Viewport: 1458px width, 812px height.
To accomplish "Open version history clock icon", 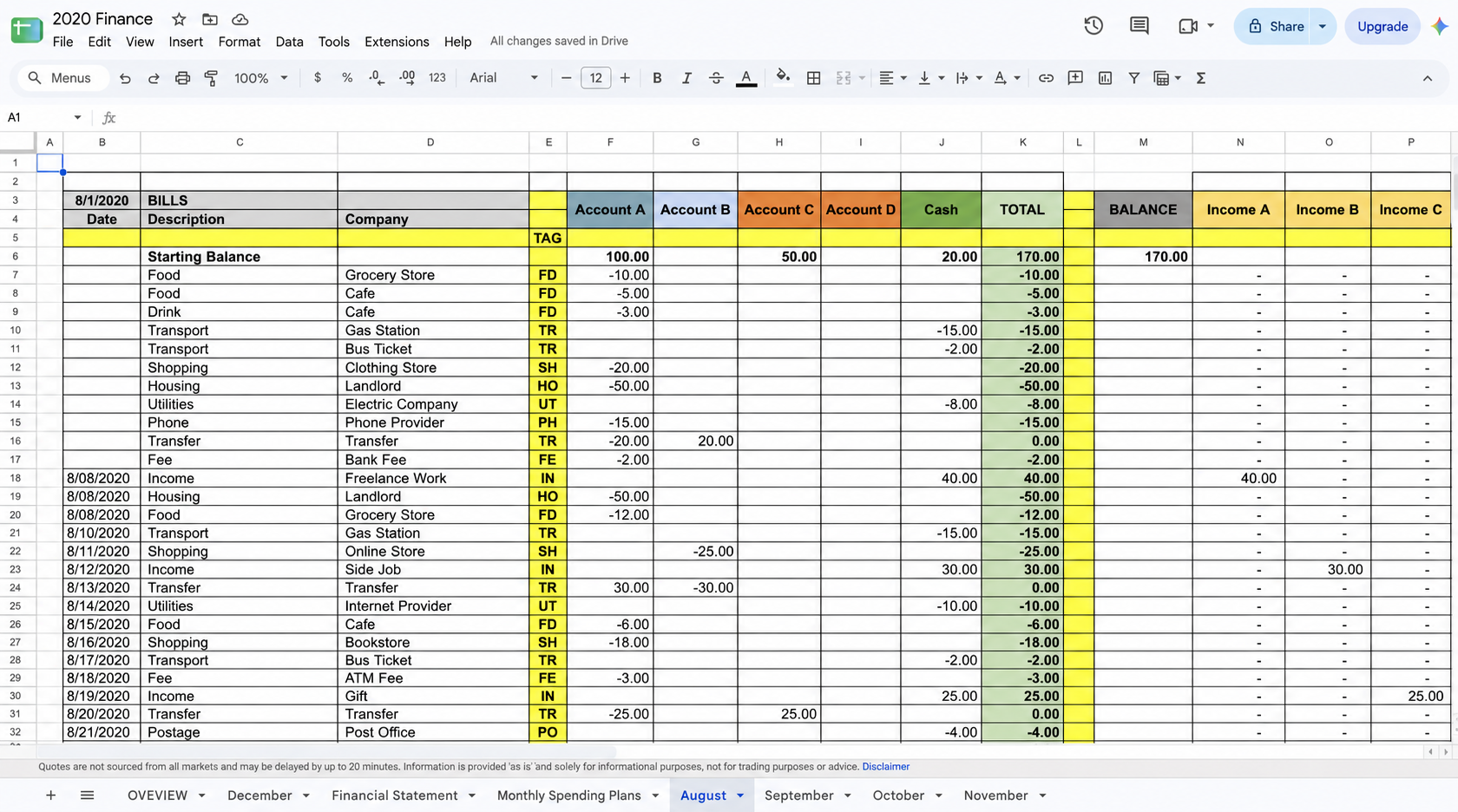I will (x=1093, y=26).
